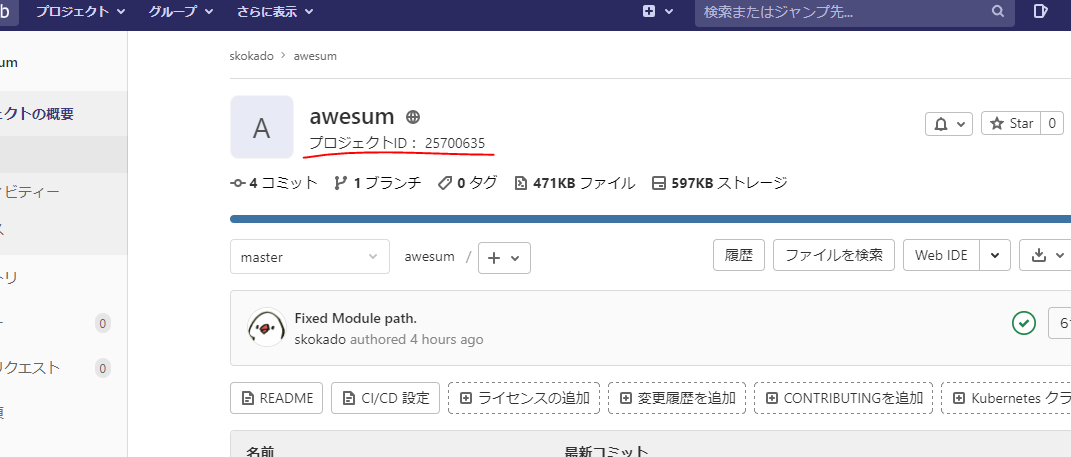Open the download dropdown
The width and height of the screenshot is (1071, 457).
[x=1046, y=255]
